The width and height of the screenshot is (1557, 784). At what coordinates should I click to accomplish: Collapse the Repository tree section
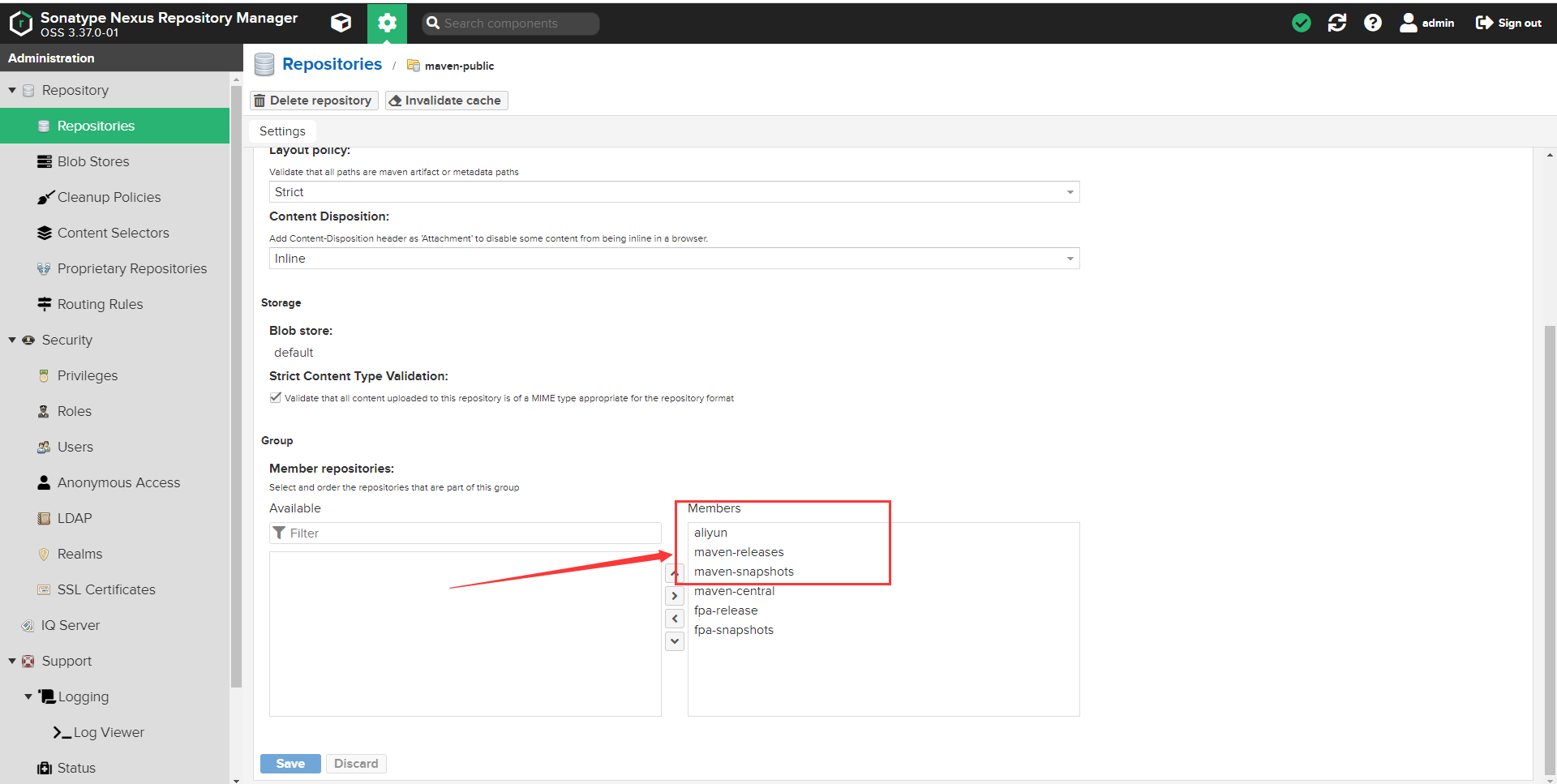12,90
